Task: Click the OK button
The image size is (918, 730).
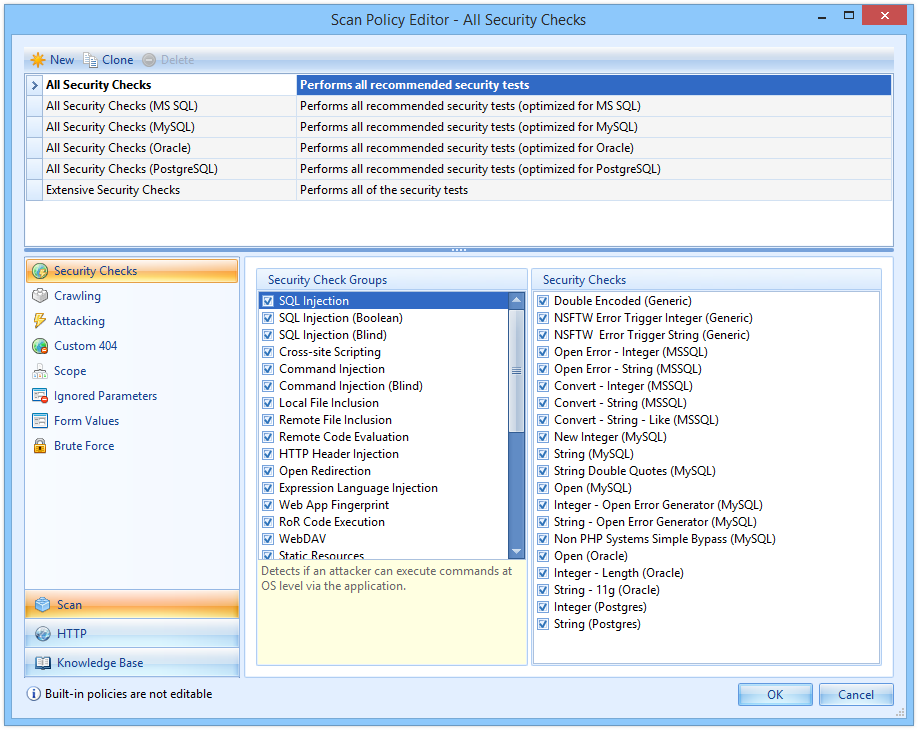Action: point(775,694)
